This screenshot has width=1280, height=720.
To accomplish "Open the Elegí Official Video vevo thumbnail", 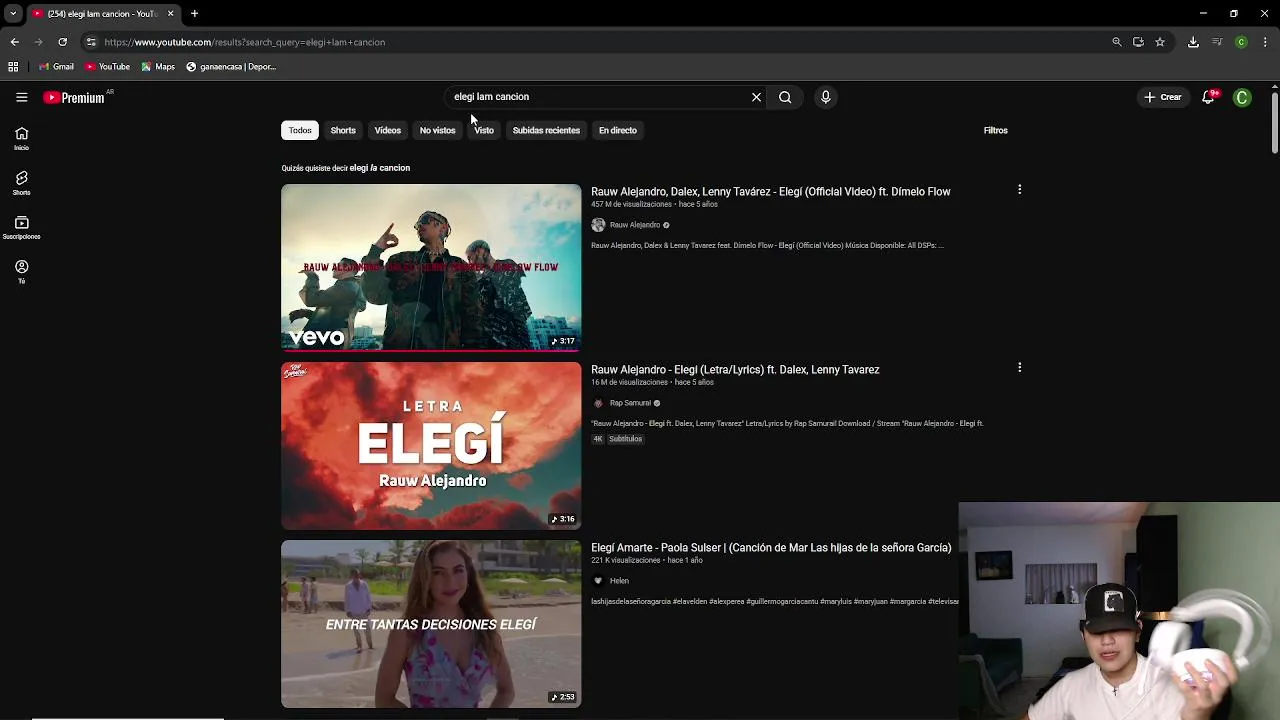I will [431, 267].
